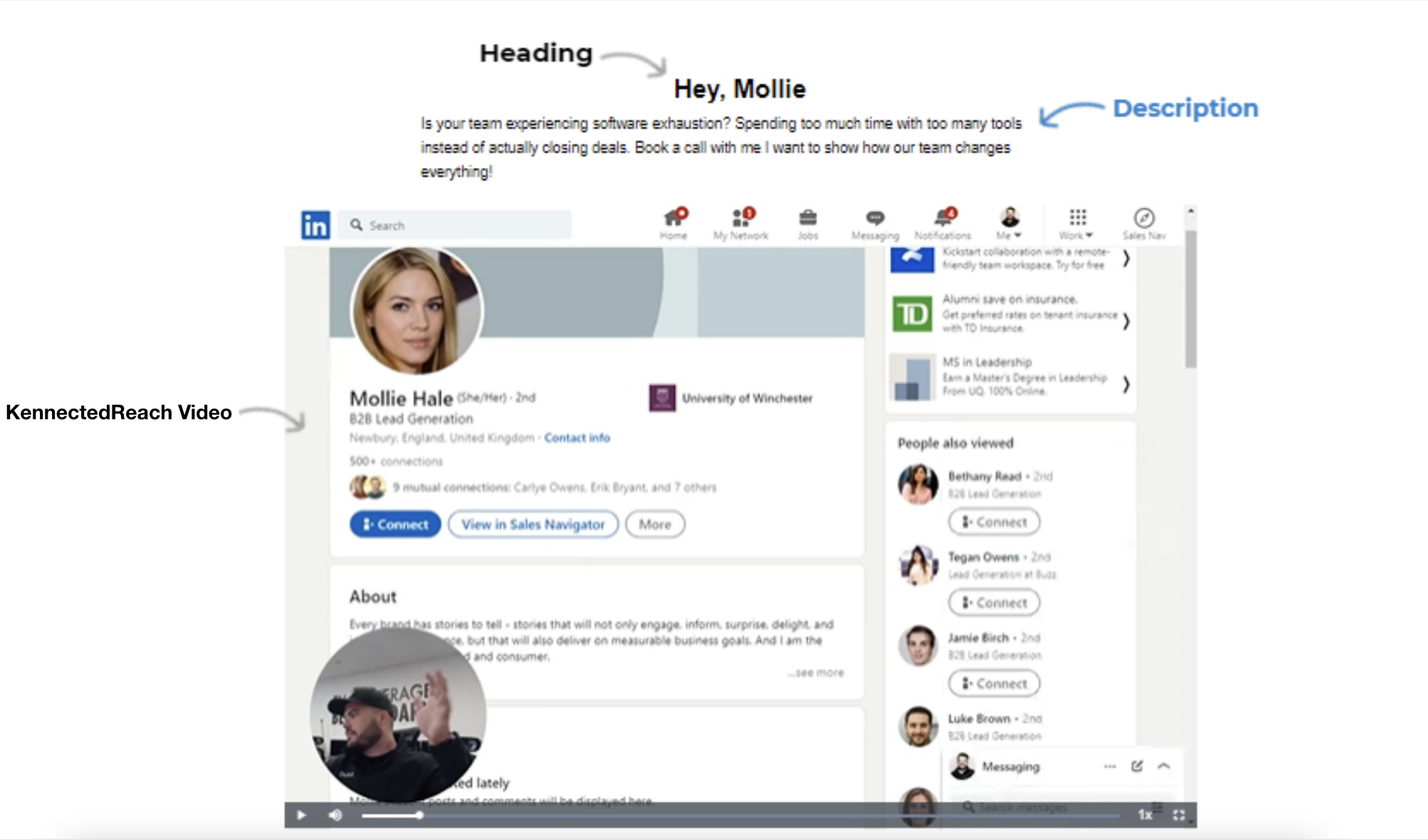Click the blue Connect button for Mollie Hale
1428x840 pixels.
click(x=395, y=525)
